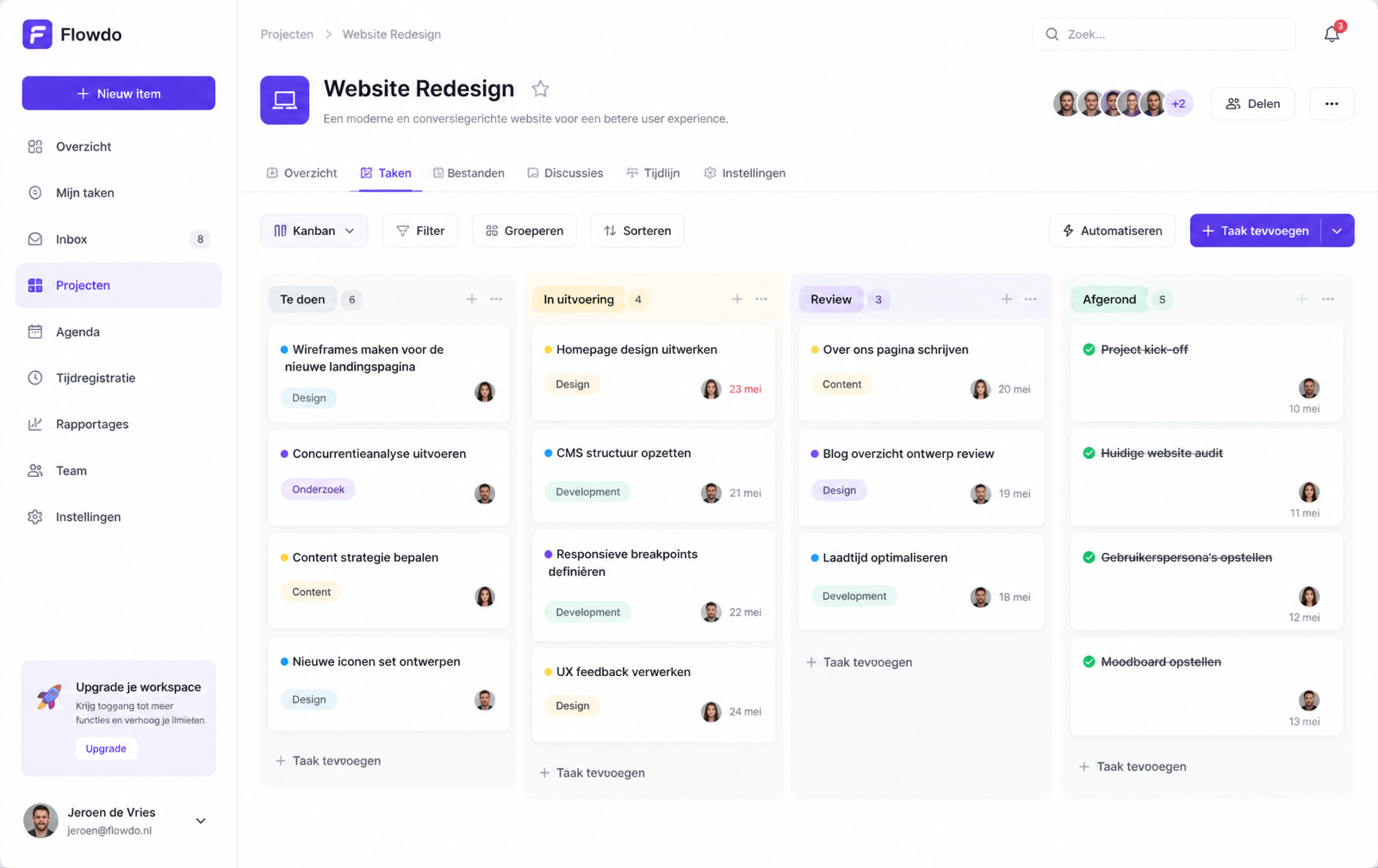Open the Sorteren options
This screenshot has height=868, width=1378.
[x=637, y=231]
